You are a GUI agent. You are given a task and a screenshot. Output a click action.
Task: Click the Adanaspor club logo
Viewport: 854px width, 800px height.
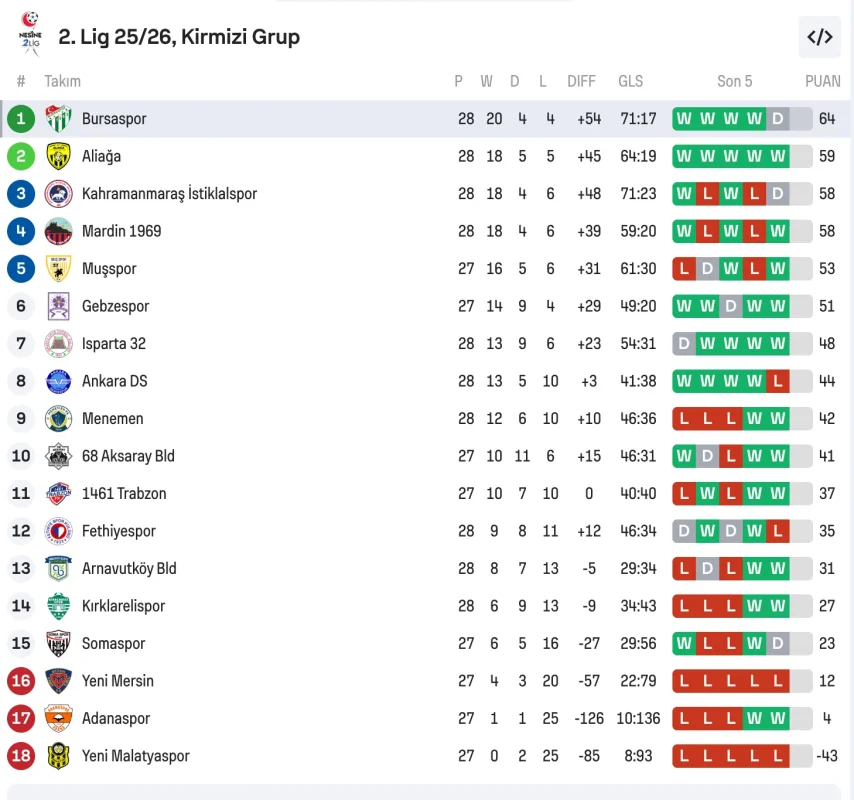[x=58, y=719]
